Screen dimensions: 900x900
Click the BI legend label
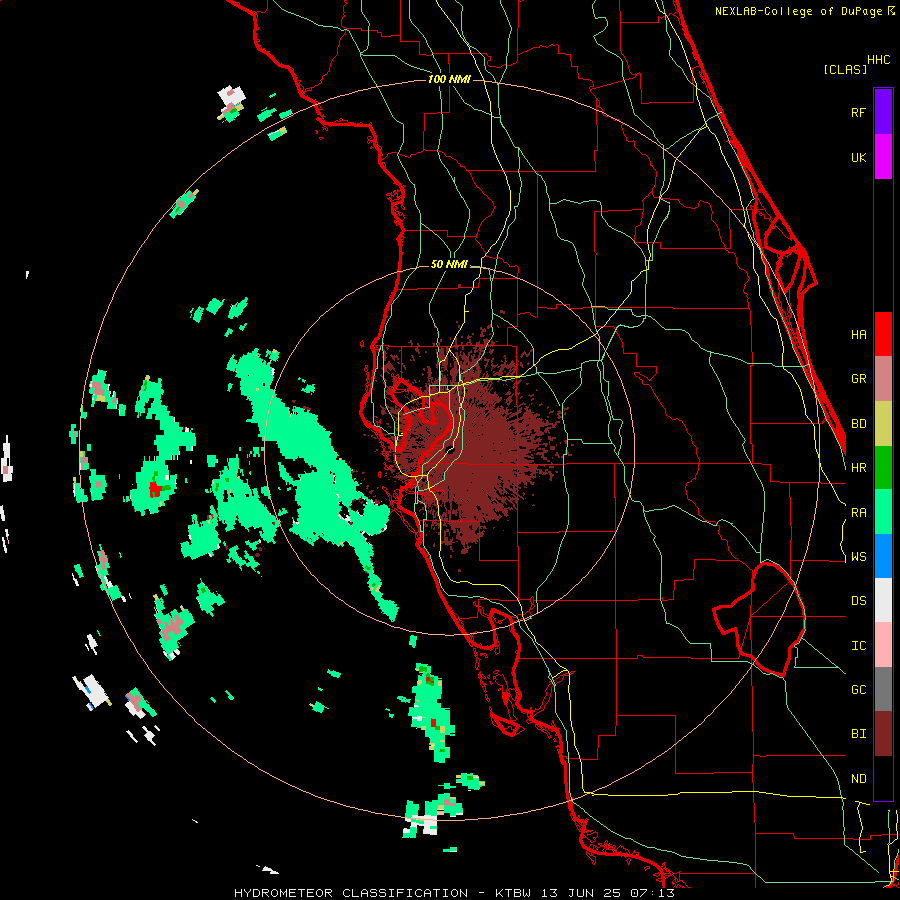[x=859, y=734]
